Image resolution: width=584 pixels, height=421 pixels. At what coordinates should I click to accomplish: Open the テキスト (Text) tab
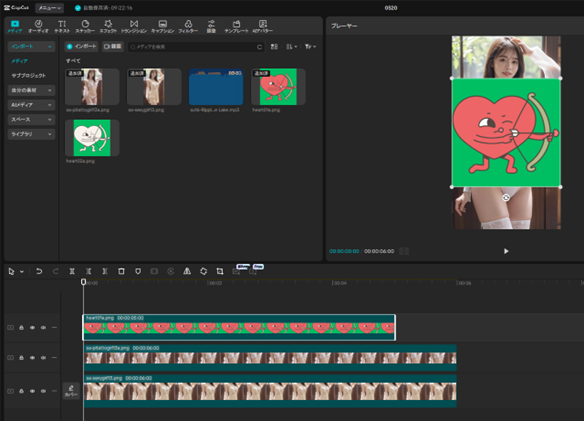click(62, 26)
